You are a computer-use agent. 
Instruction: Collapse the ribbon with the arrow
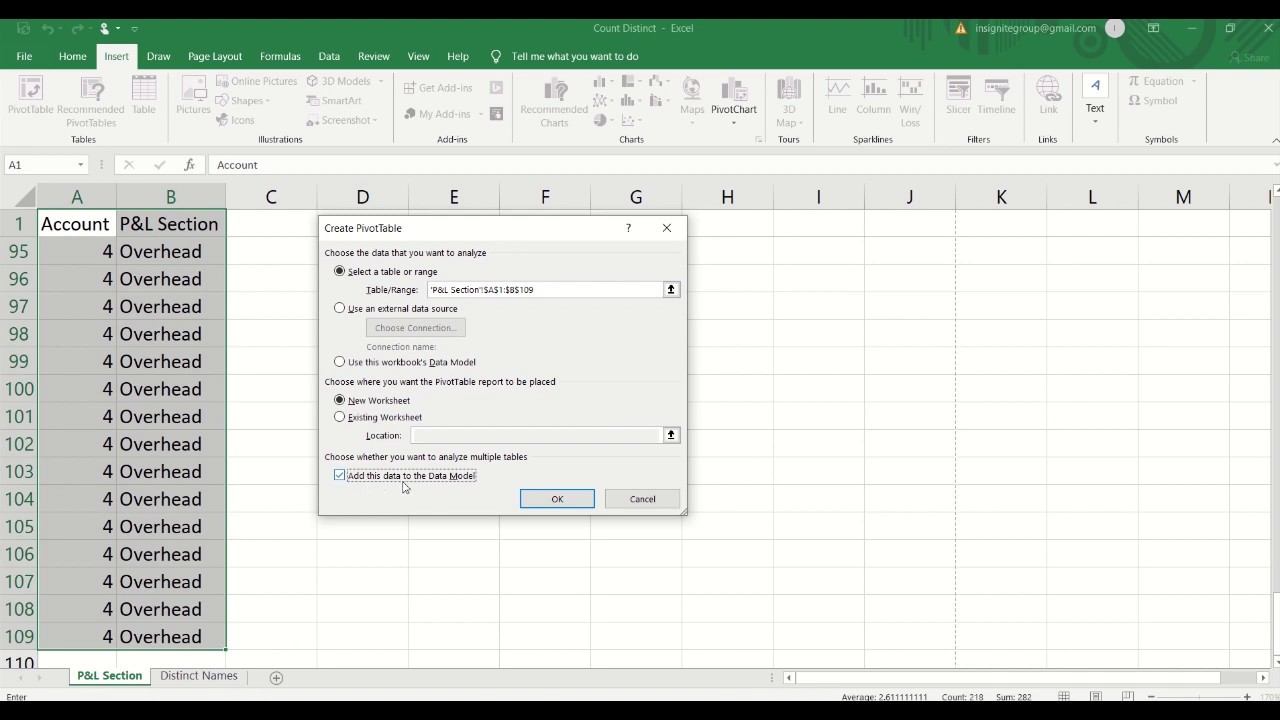(x=1275, y=140)
